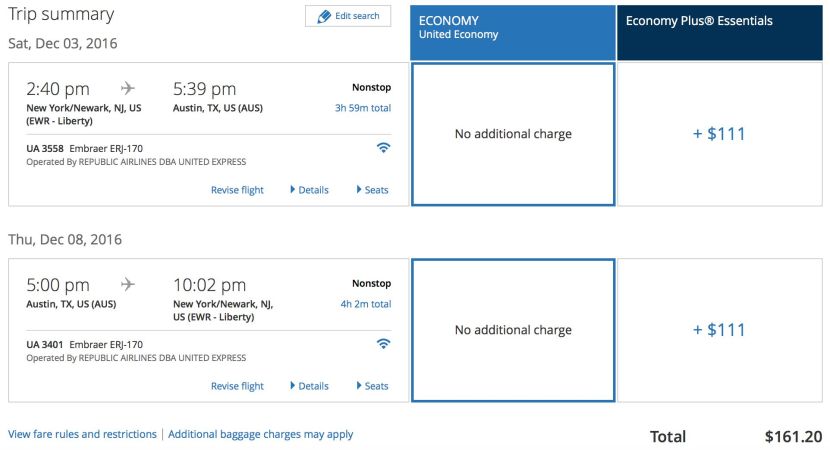The height and width of the screenshot is (450, 830).
Task: Open Revise flight for the Austin to Newark flight
Action: click(x=237, y=386)
